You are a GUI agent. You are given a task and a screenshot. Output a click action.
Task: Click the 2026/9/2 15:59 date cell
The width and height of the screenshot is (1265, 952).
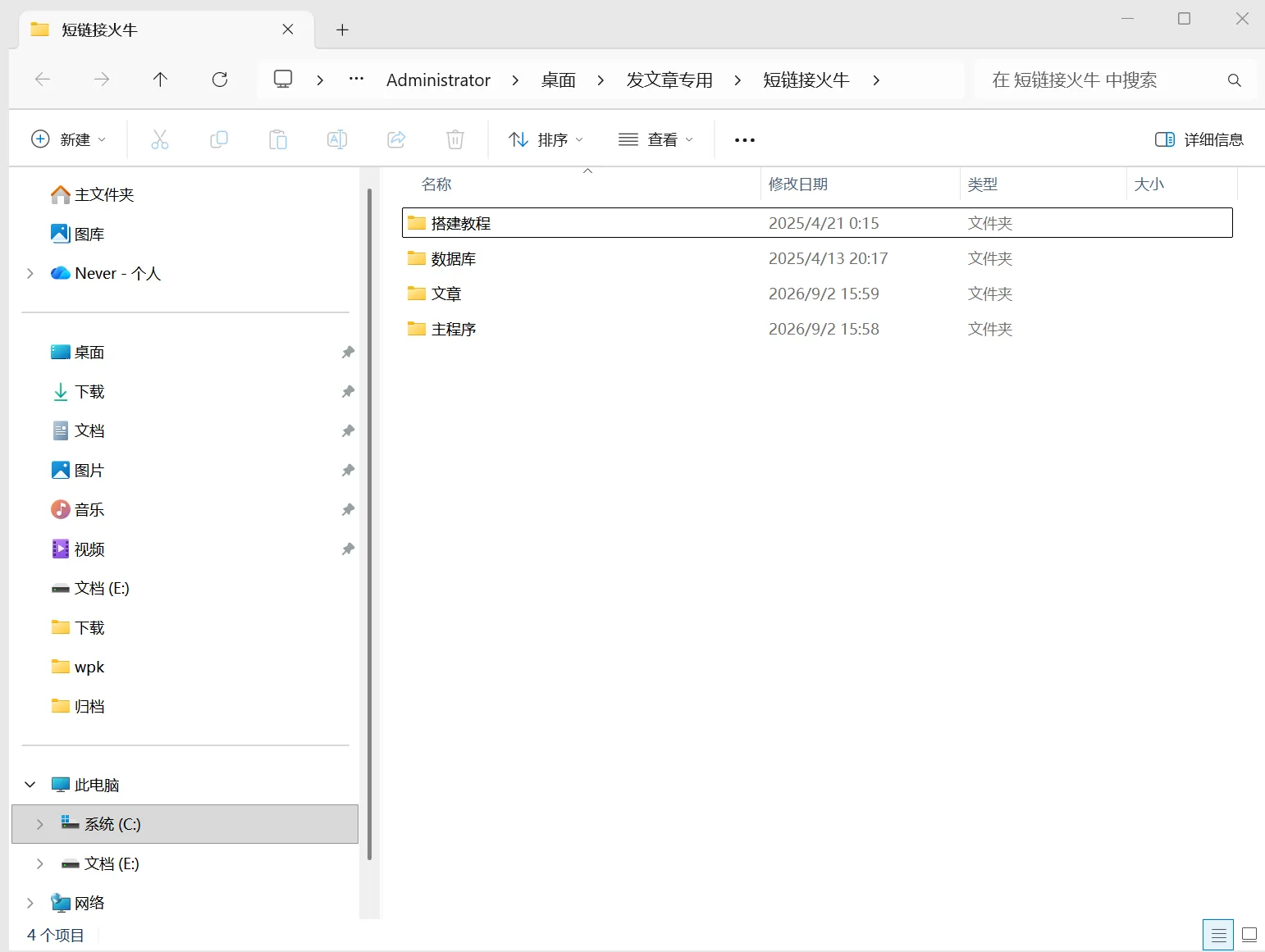pos(824,294)
